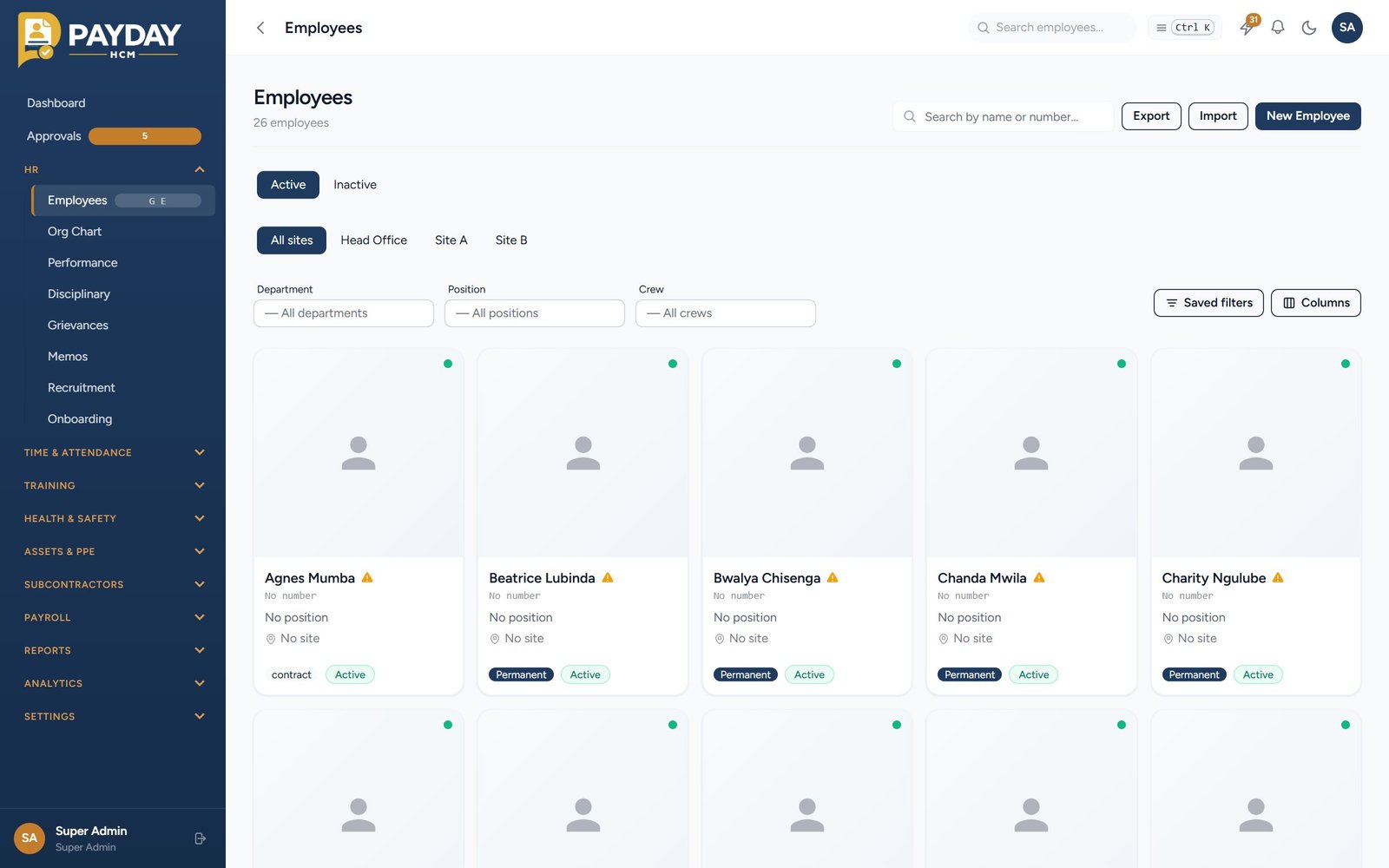Viewport: 1389px width, 868px height.
Task: Open the Department dropdown
Action: click(344, 313)
